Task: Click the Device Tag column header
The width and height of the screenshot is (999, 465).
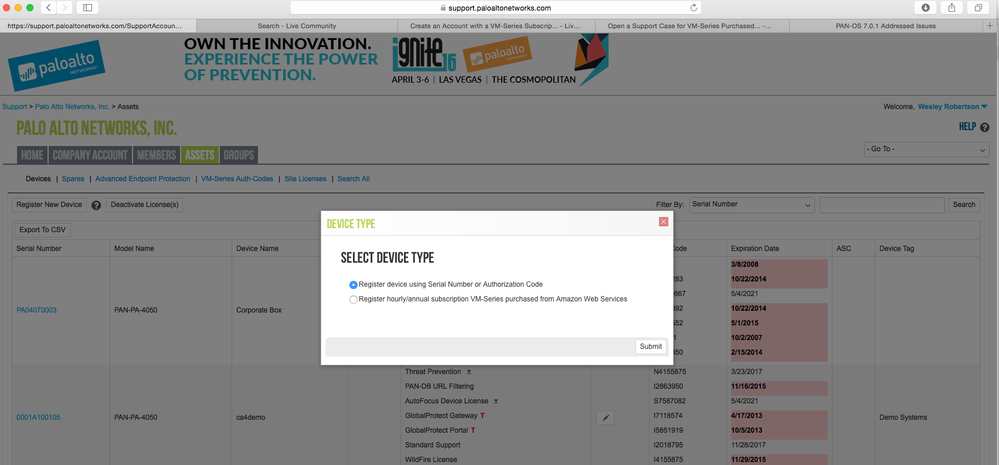Action: (x=896, y=248)
